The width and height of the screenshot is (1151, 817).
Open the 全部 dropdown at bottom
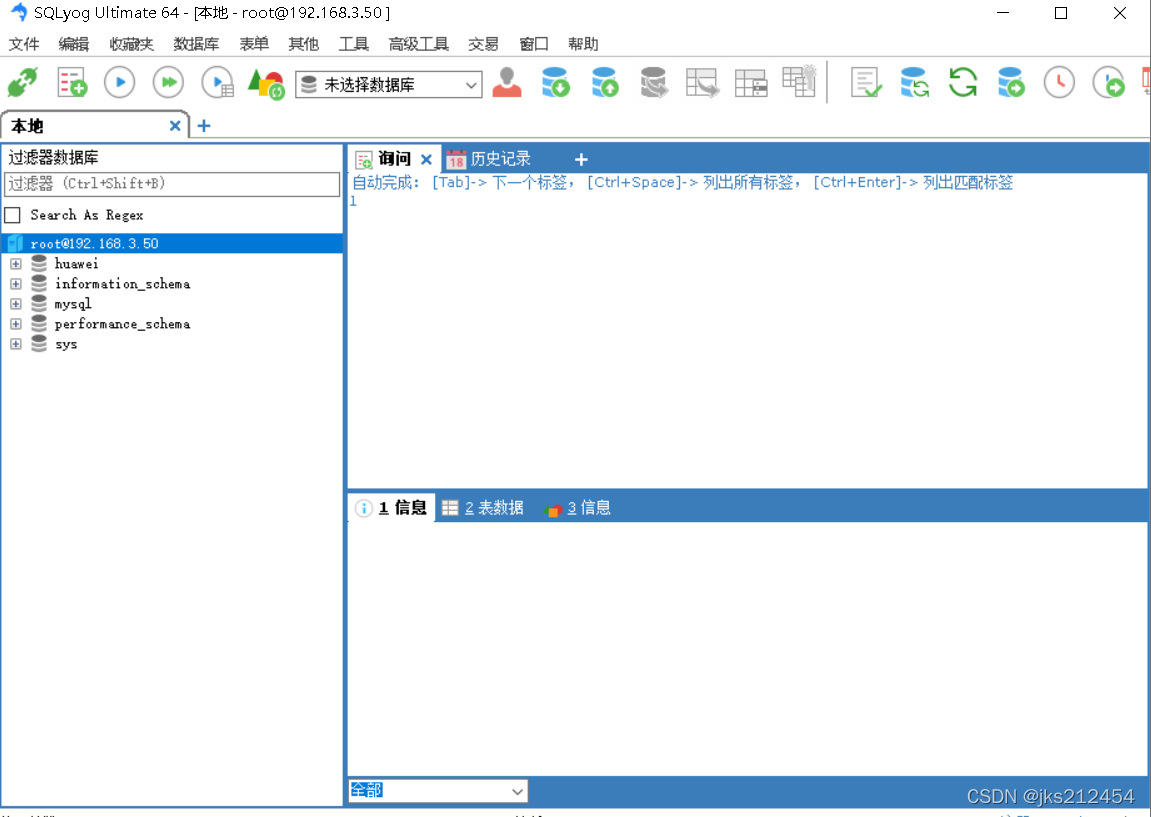[437, 791]
